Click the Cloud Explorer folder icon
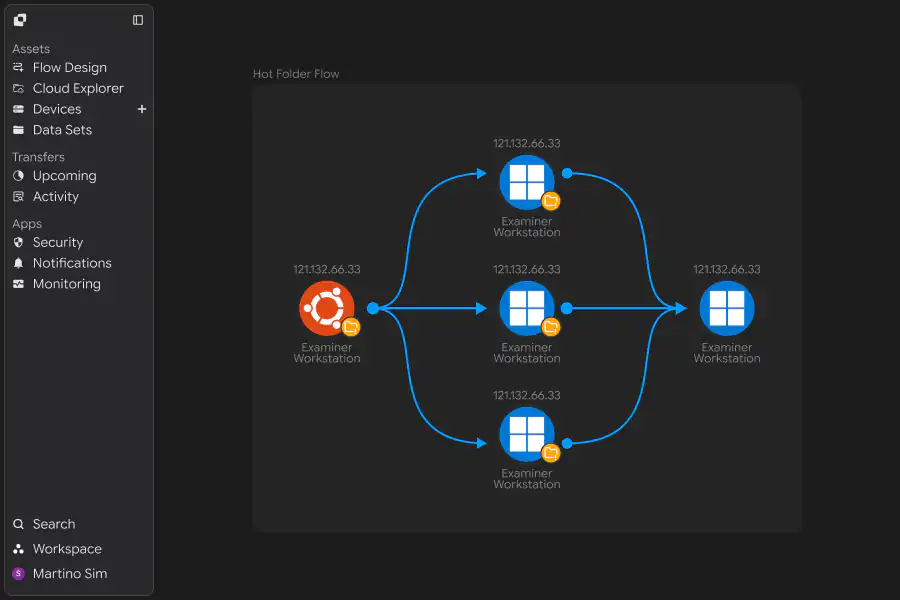Image resolution: width=900 pixels, height=600 pixels. (18, 88)
